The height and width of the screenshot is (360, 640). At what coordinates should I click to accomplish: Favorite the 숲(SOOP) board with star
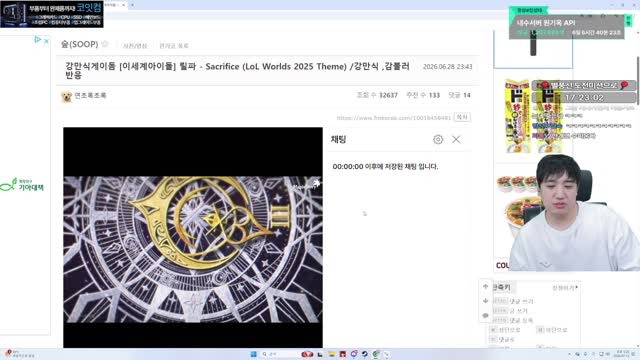click(105, 44)
